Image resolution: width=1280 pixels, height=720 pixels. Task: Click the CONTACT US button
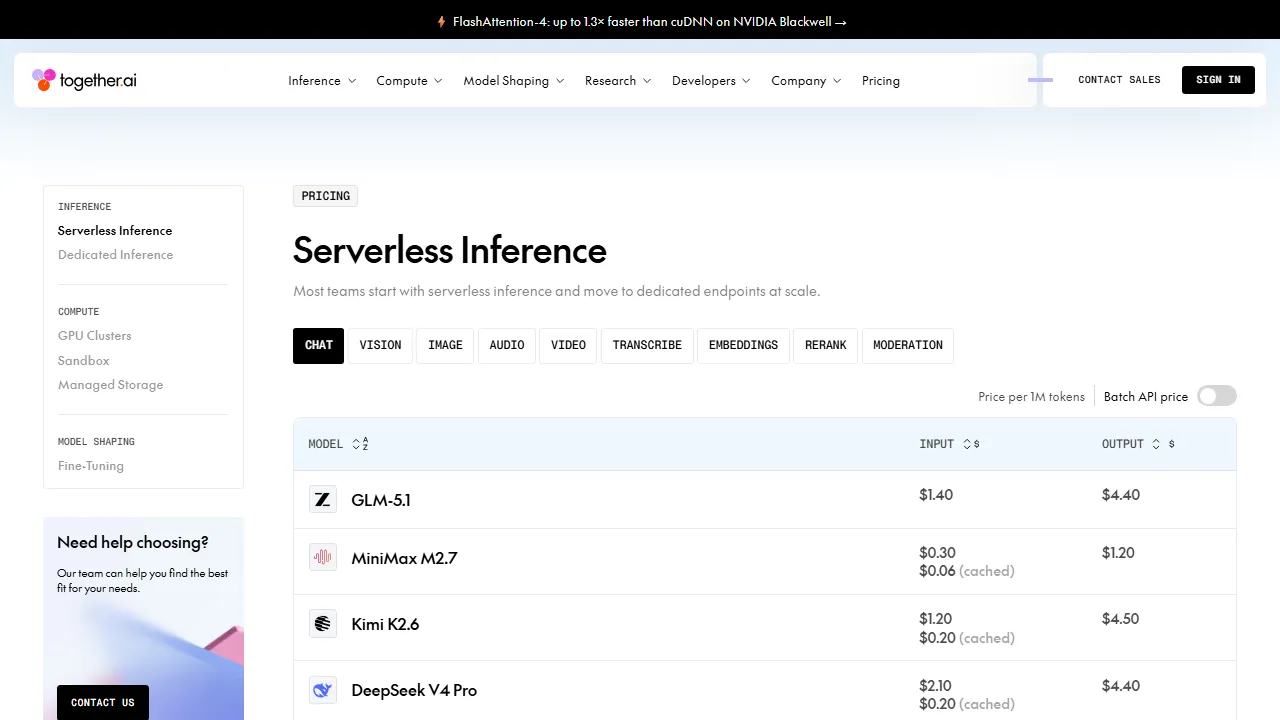click(103, 702)
